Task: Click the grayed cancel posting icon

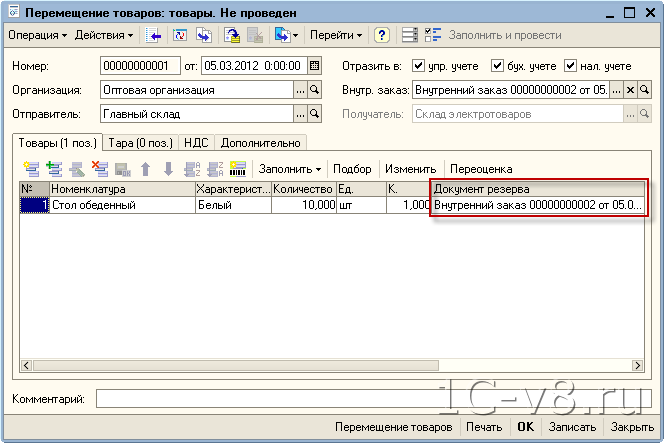Action: (x=255, y=35)
